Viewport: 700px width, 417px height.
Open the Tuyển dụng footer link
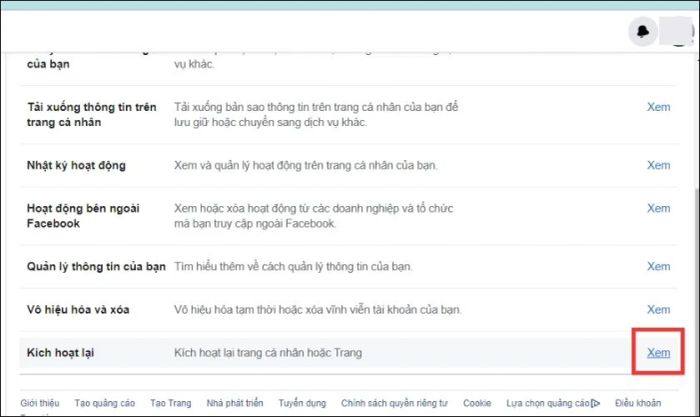tap(302, 403)
